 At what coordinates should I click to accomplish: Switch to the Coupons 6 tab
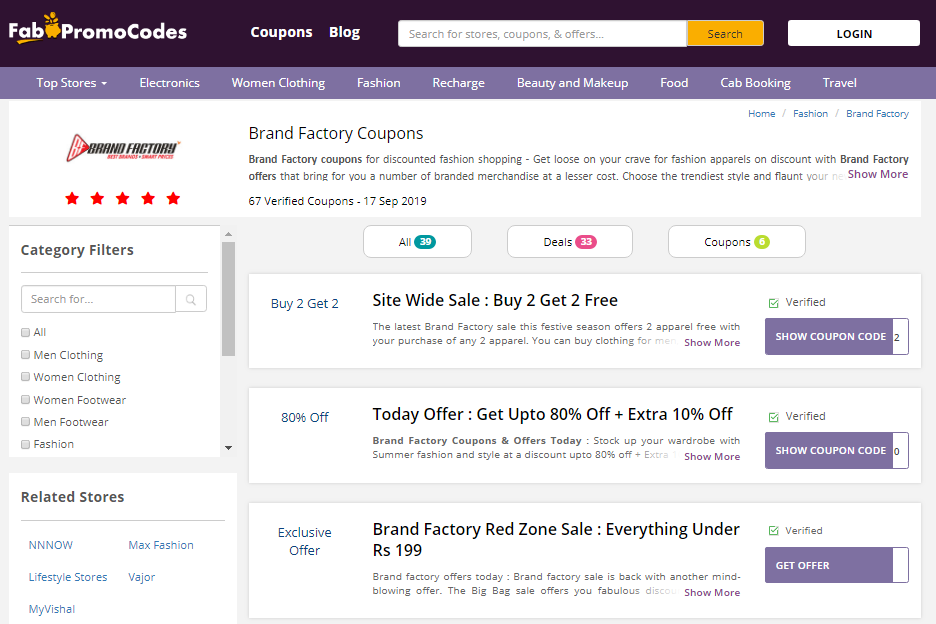(737, 242)
